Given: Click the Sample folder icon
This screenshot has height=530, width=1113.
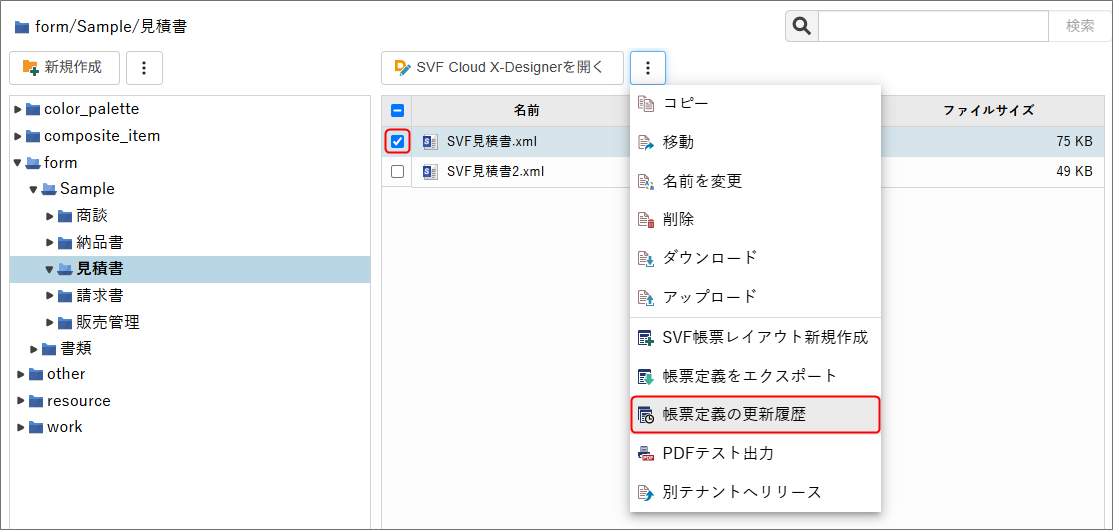Looking at the screenshot, I should 49,189.
